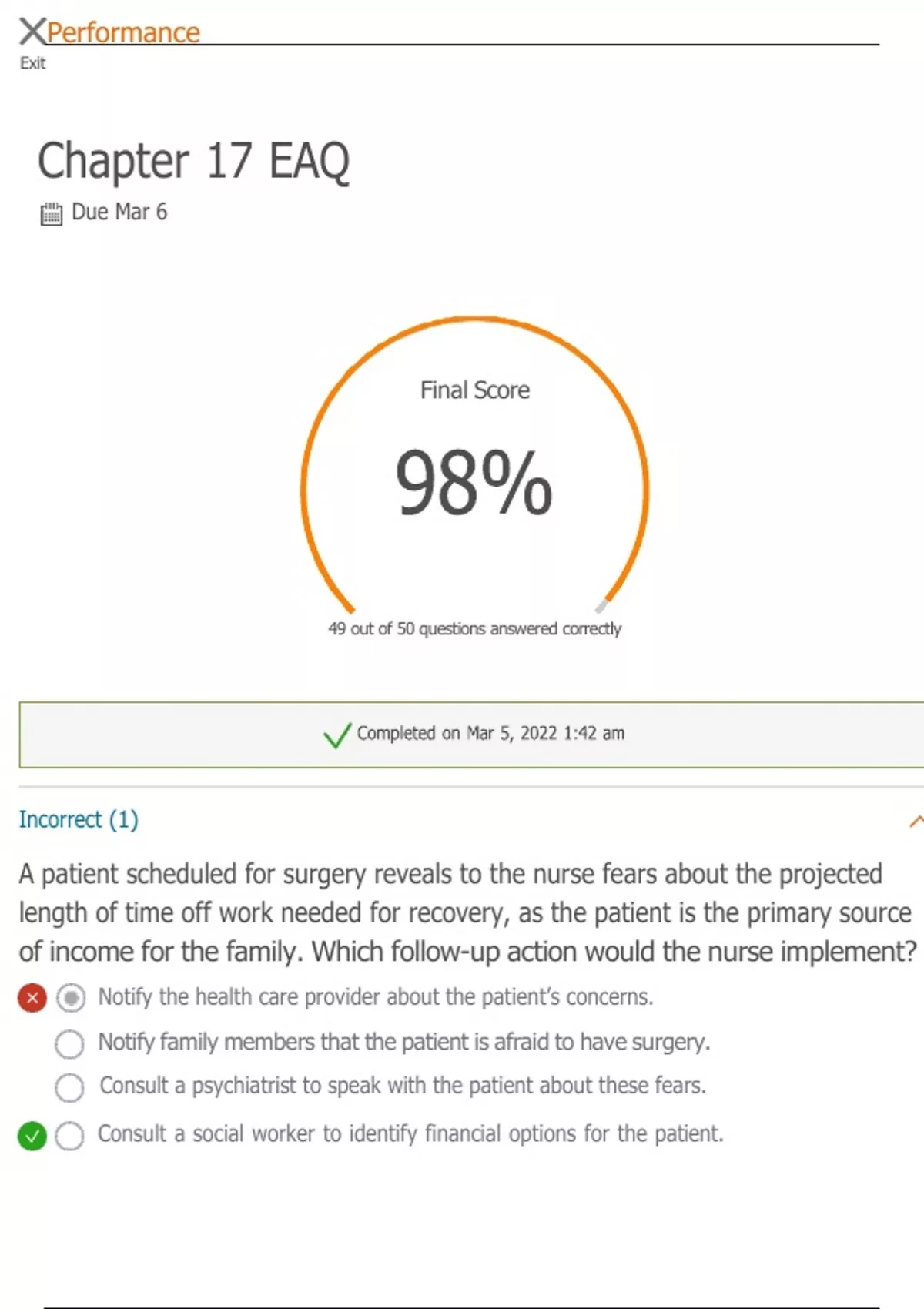Click the 49 out of 50 questions text
Viewport: 924px width, 1309px height.
(474, 629)
